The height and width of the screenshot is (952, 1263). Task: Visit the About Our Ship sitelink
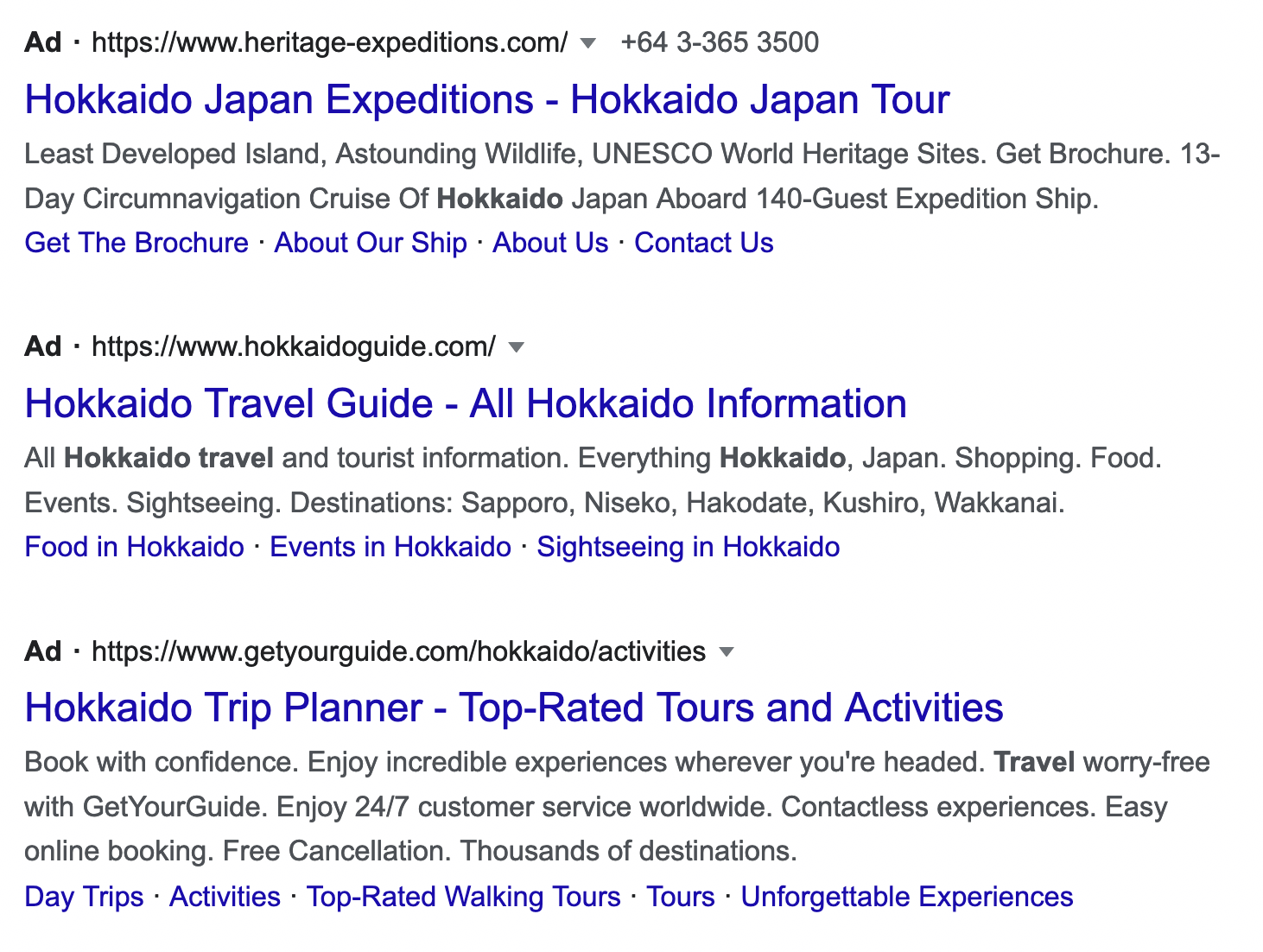click(371, 243)
